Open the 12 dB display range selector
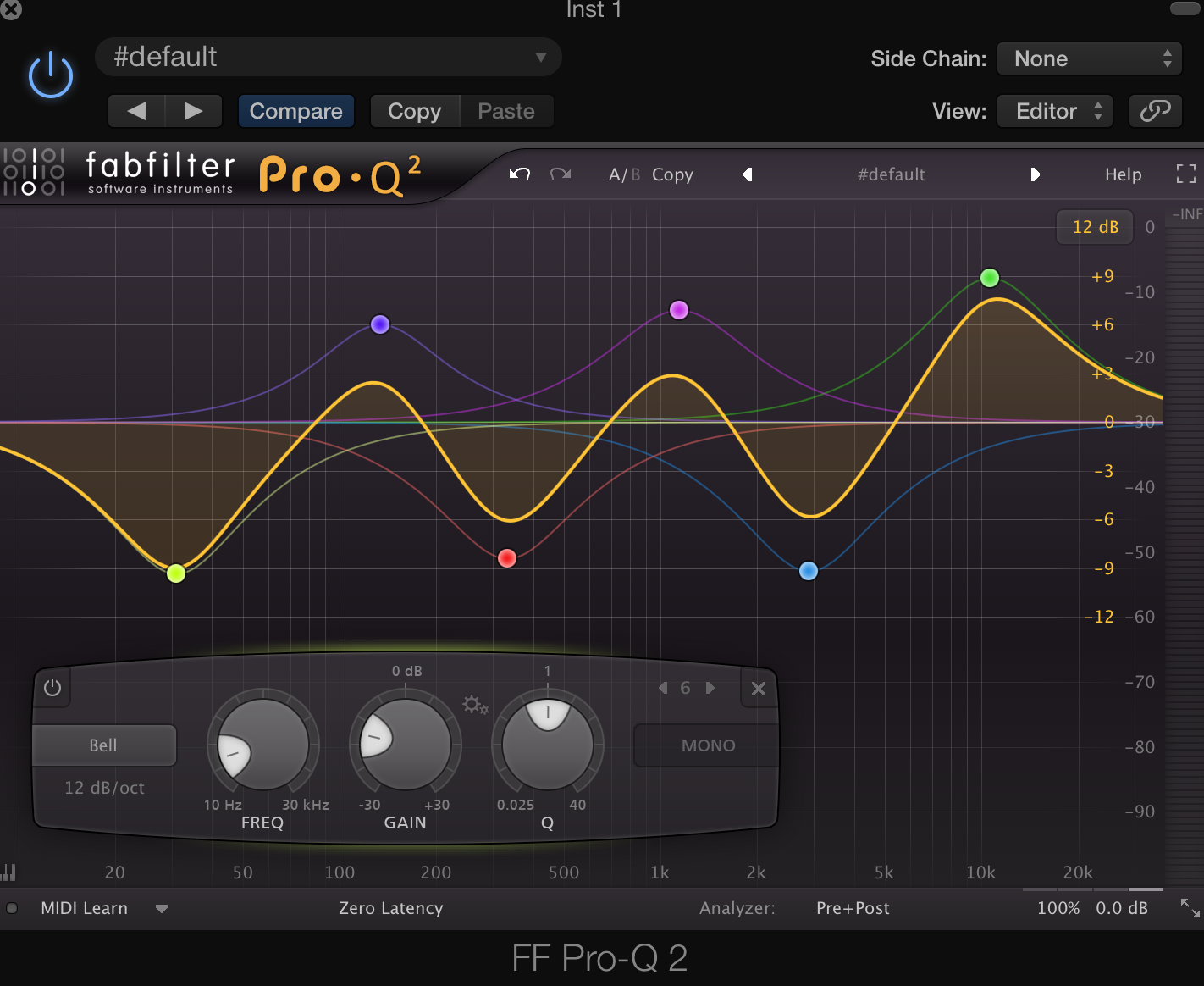 point(1095,227)
